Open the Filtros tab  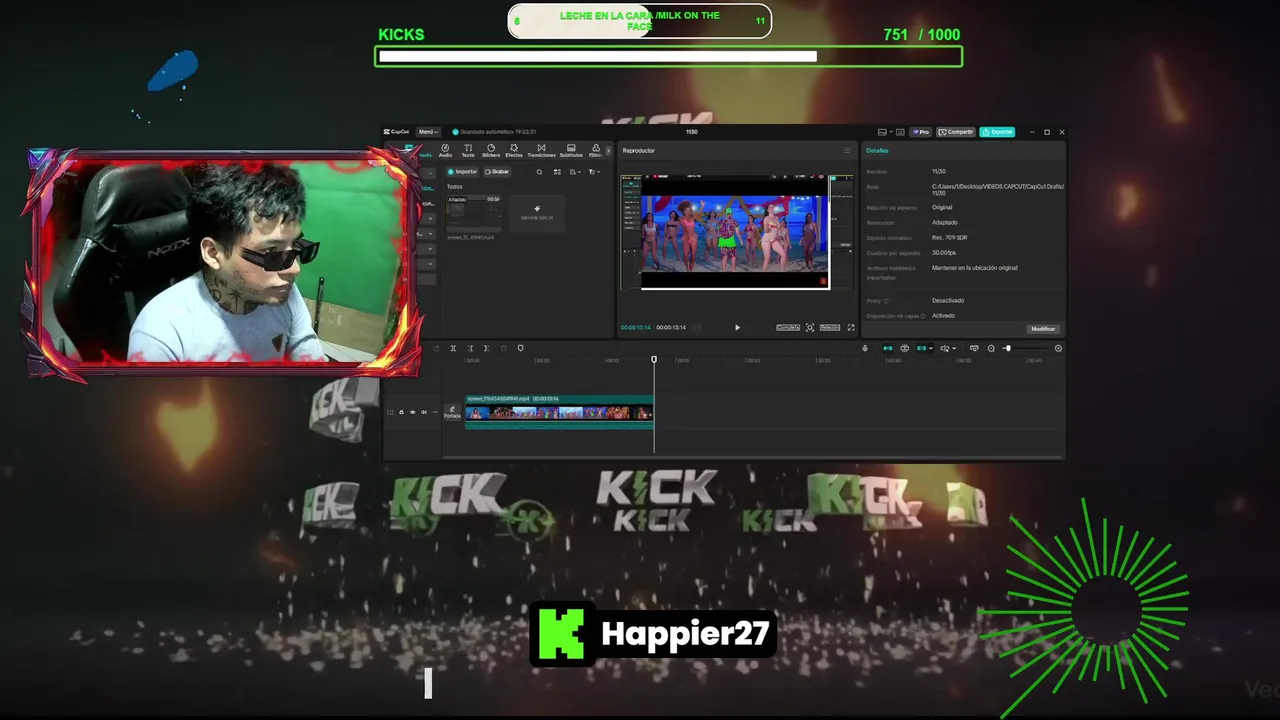(595, 151)
